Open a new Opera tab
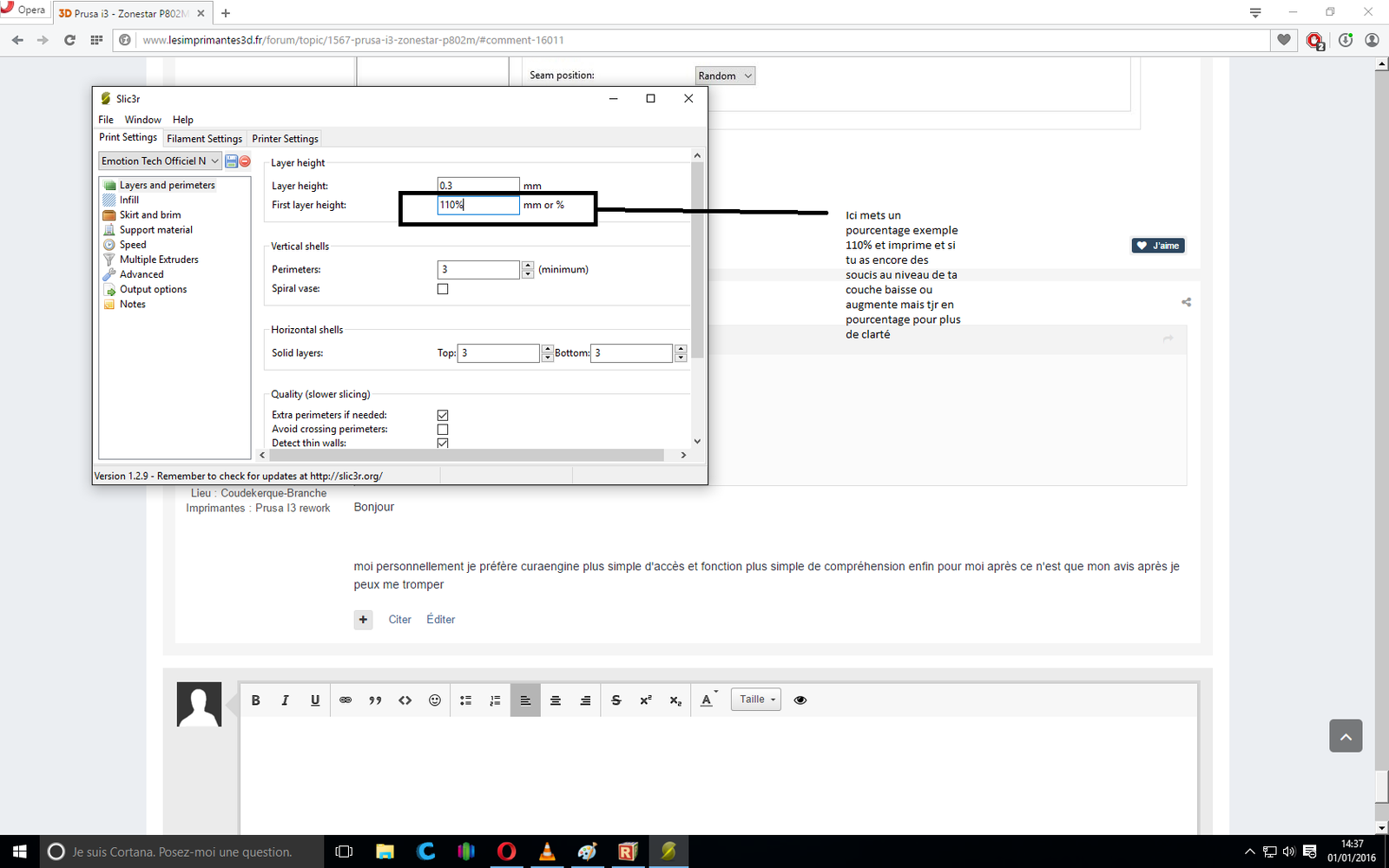Image resolution: width=1389 pixels, height=868 pixels. [x=226, y=13]
